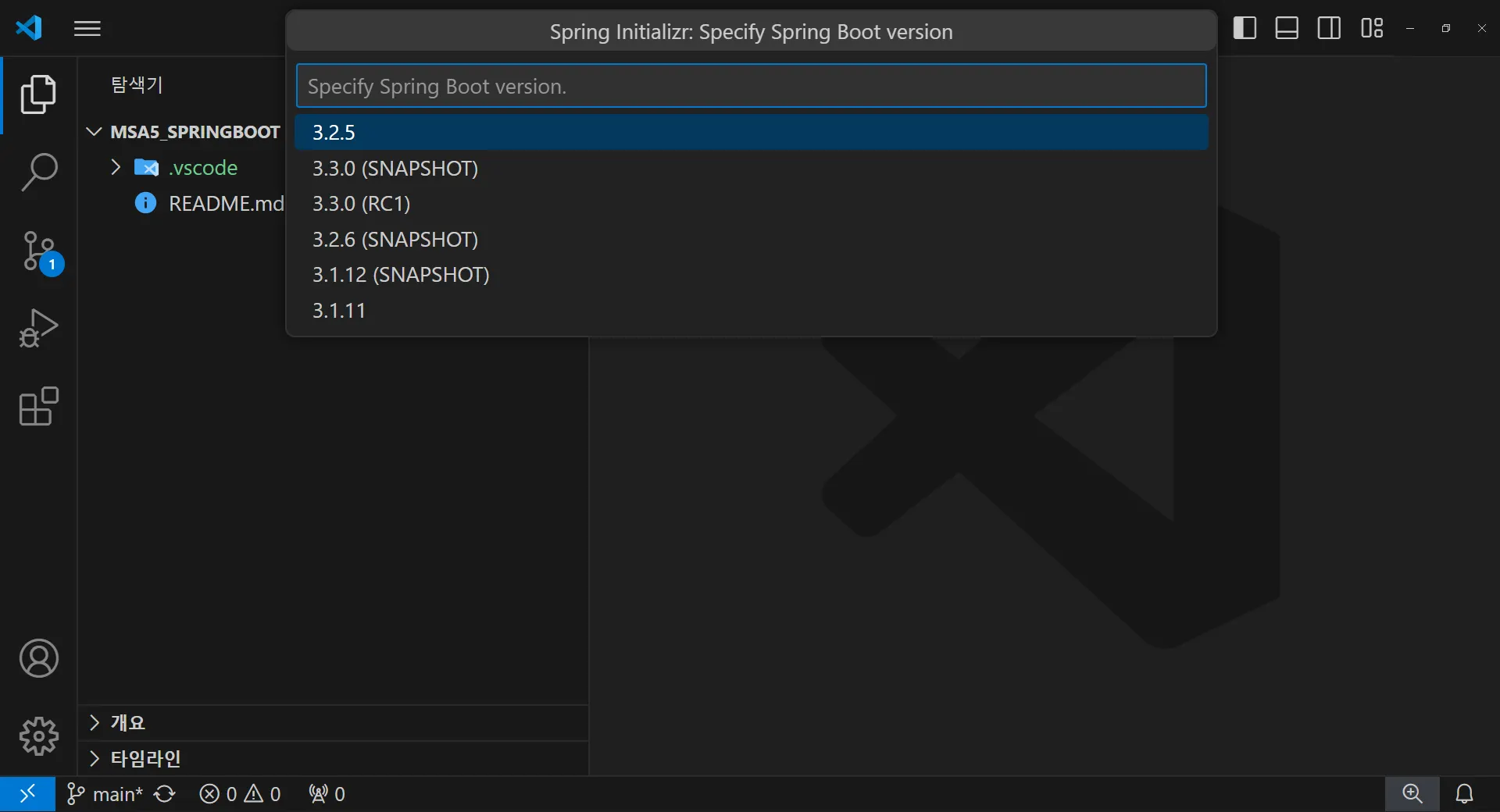Toggle the bottom panel layout
The image size is (1500, 812).
(x=1287, y=28)
